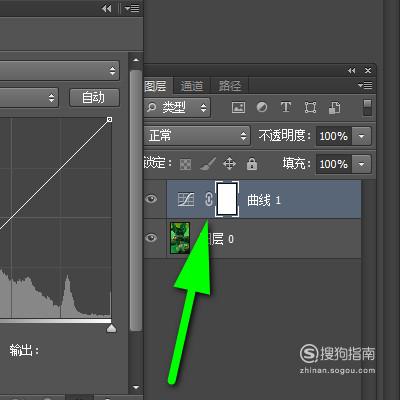Screen dimensions: 400x400
Task: Select the 图层 0 image thumbnail
Action: click(x=180, y=238)
